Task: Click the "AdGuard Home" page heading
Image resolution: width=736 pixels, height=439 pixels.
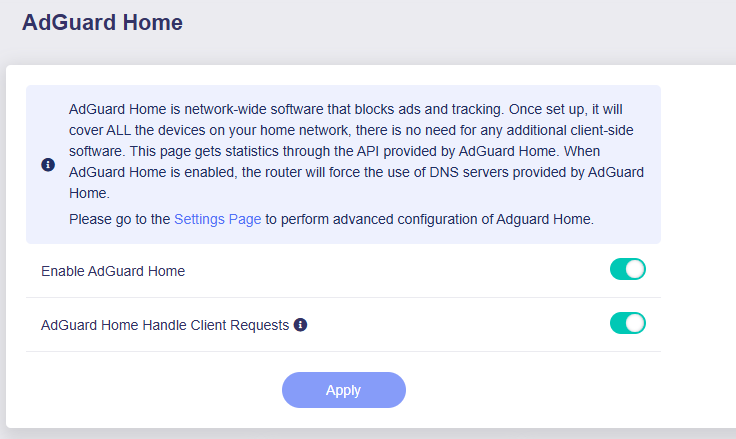Action: pos(102,23)
